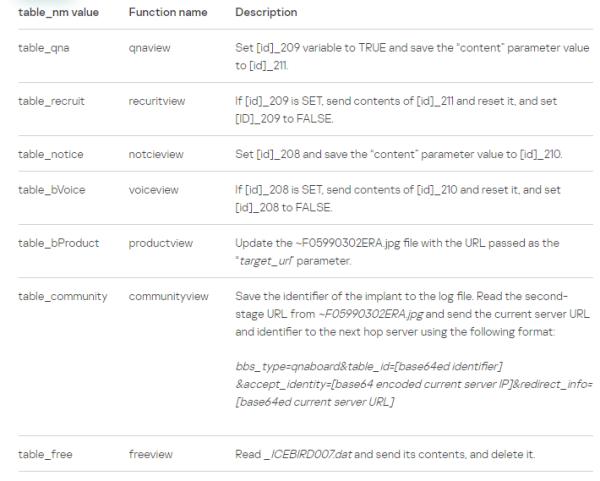This screenshot has height=481, width=600.
Task: Select the table_community cell
Action: pos(63,297)
